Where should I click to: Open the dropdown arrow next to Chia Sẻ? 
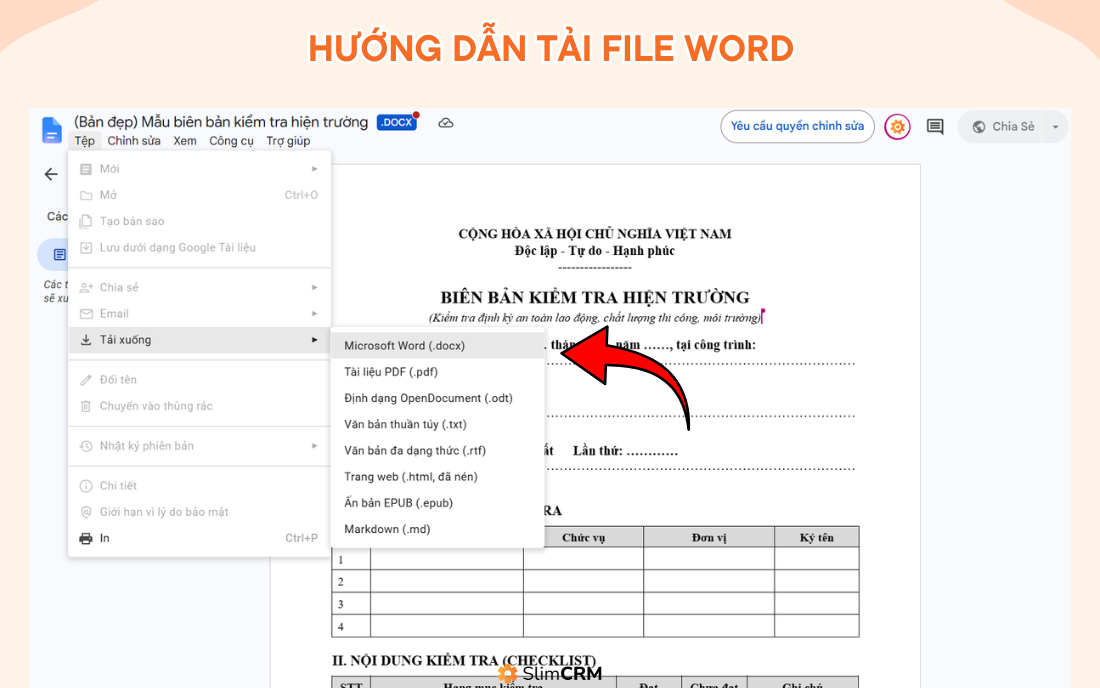point(1055,127)
